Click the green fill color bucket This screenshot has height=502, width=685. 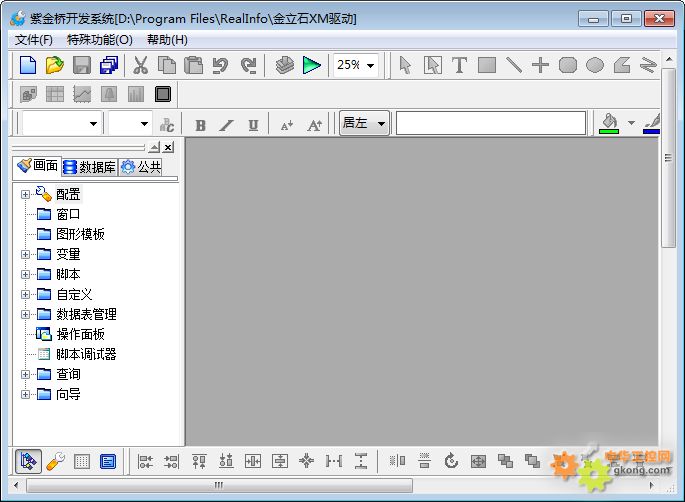(608, 122)
